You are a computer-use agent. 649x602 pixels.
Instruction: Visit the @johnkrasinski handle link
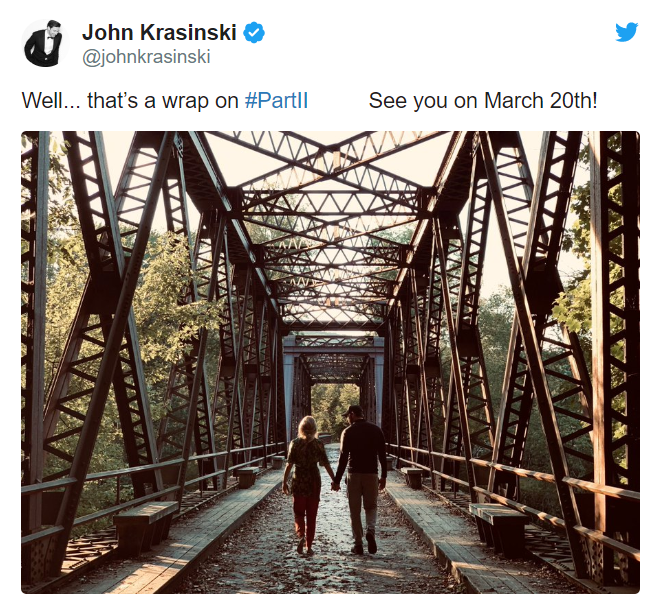tap(146, 56)
